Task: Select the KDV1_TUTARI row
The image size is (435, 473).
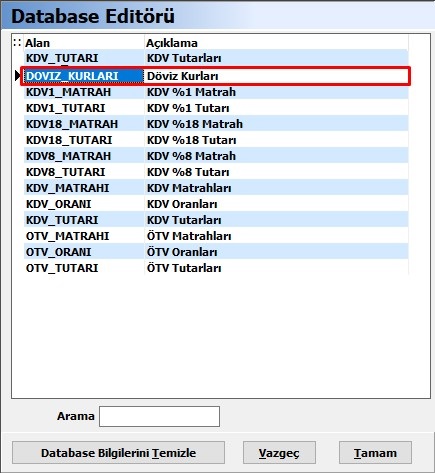Action: click(x=216, y=108)
